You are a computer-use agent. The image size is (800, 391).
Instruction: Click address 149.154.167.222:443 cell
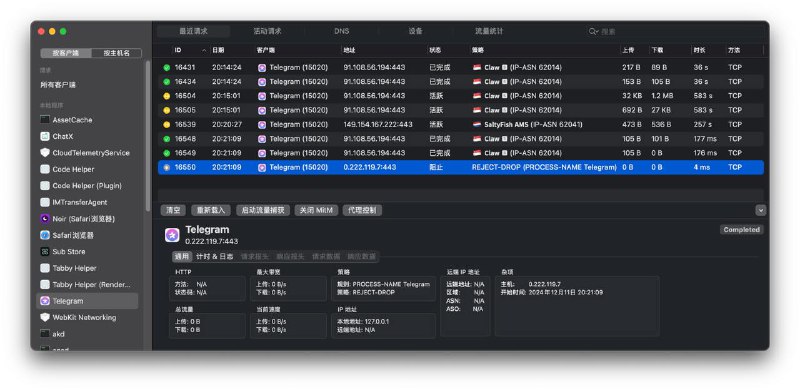click(x=378, y=125)
